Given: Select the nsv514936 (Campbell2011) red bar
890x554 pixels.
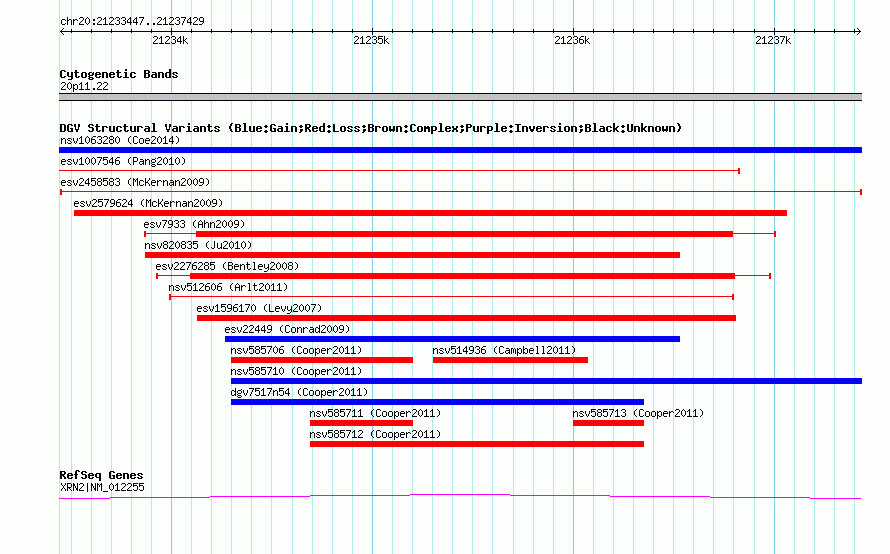Looking at the screenshot, I should (x=510, y=360).
